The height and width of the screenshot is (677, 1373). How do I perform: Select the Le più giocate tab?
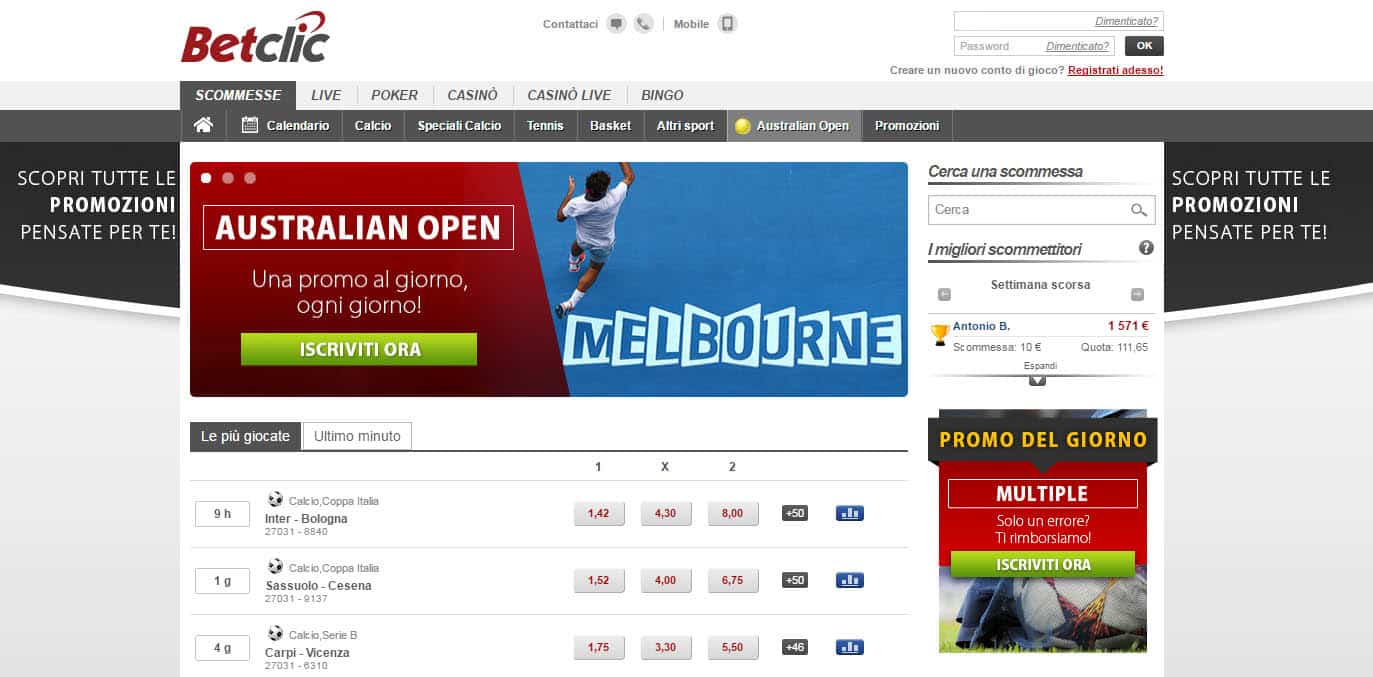pos(245,437)
